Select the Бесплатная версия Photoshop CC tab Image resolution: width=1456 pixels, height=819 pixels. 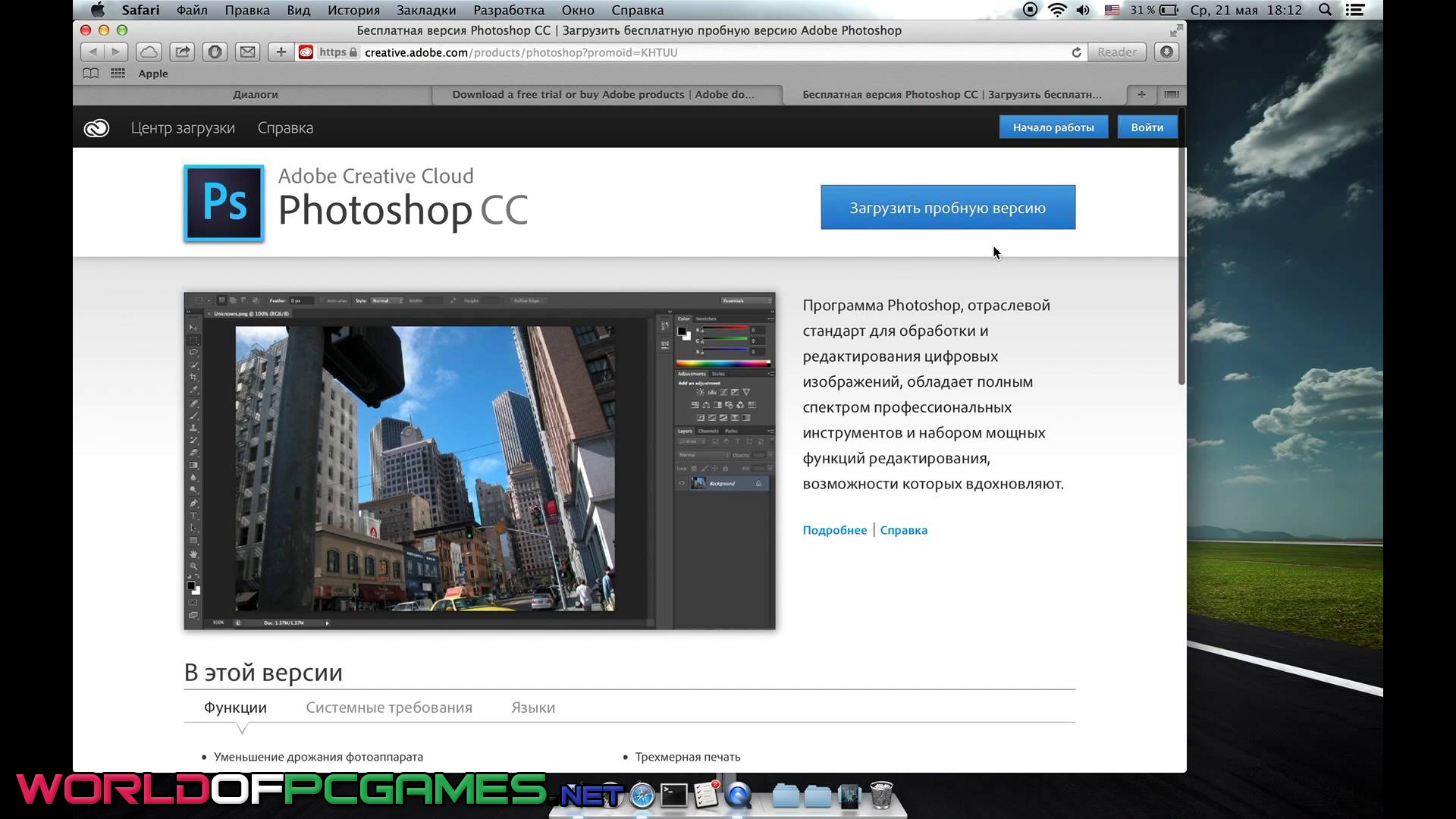click(952, 95)
